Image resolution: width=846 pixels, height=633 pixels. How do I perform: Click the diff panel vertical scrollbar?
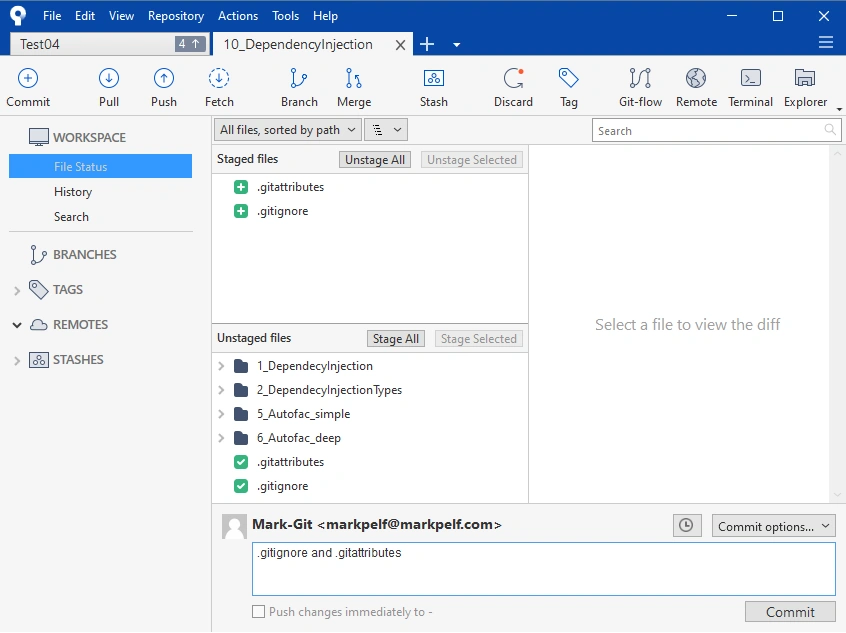[837, 324]
